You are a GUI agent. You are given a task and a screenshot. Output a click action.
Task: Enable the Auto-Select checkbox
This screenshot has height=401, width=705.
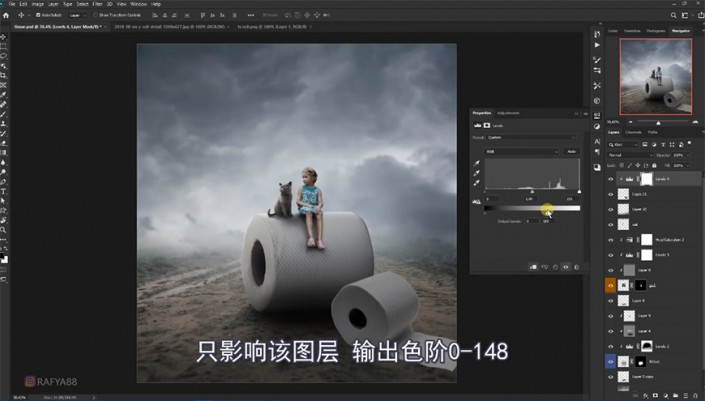[38, 15]
